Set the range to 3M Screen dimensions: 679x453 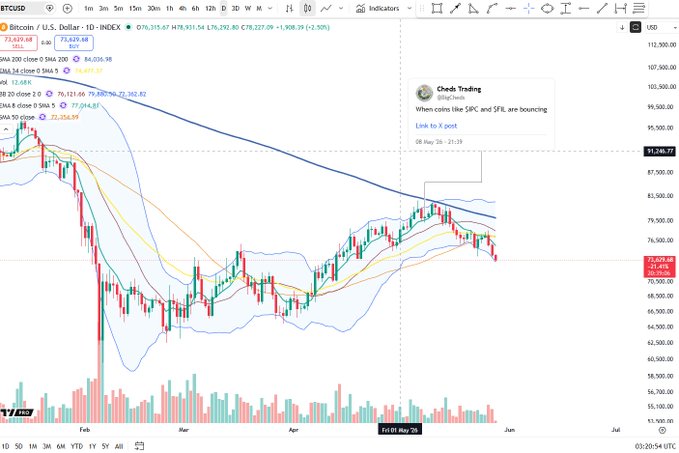47,446
